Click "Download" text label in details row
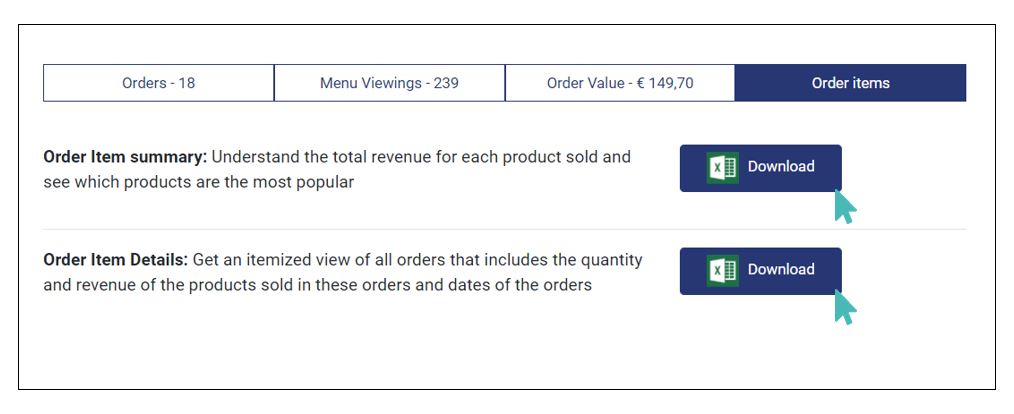The image size is (1014, 414). click(x=781, y=270)
